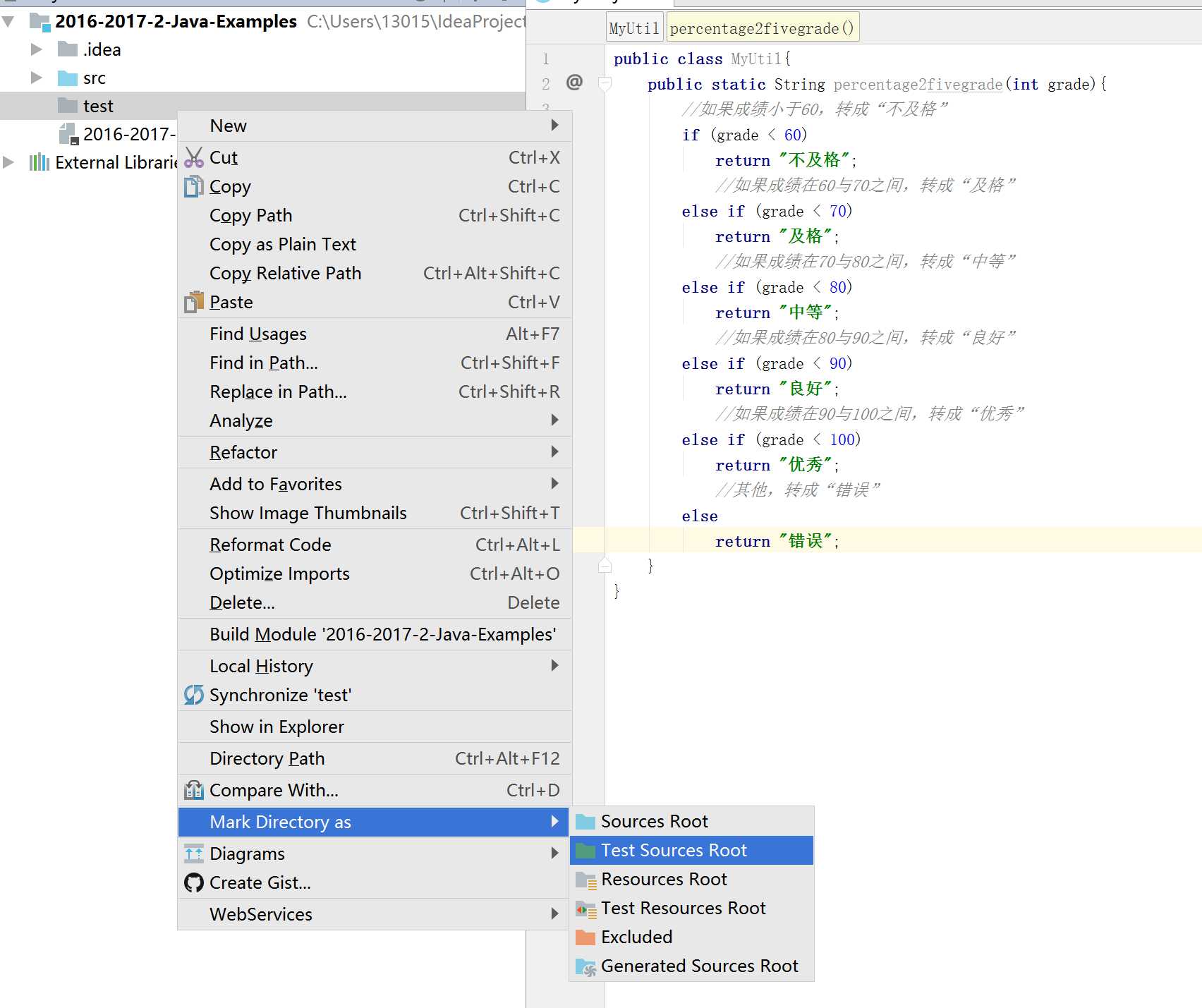Choose Copy Relative Path
The width and height of the screenshot is (1202, 1008).
click(375, 273)
